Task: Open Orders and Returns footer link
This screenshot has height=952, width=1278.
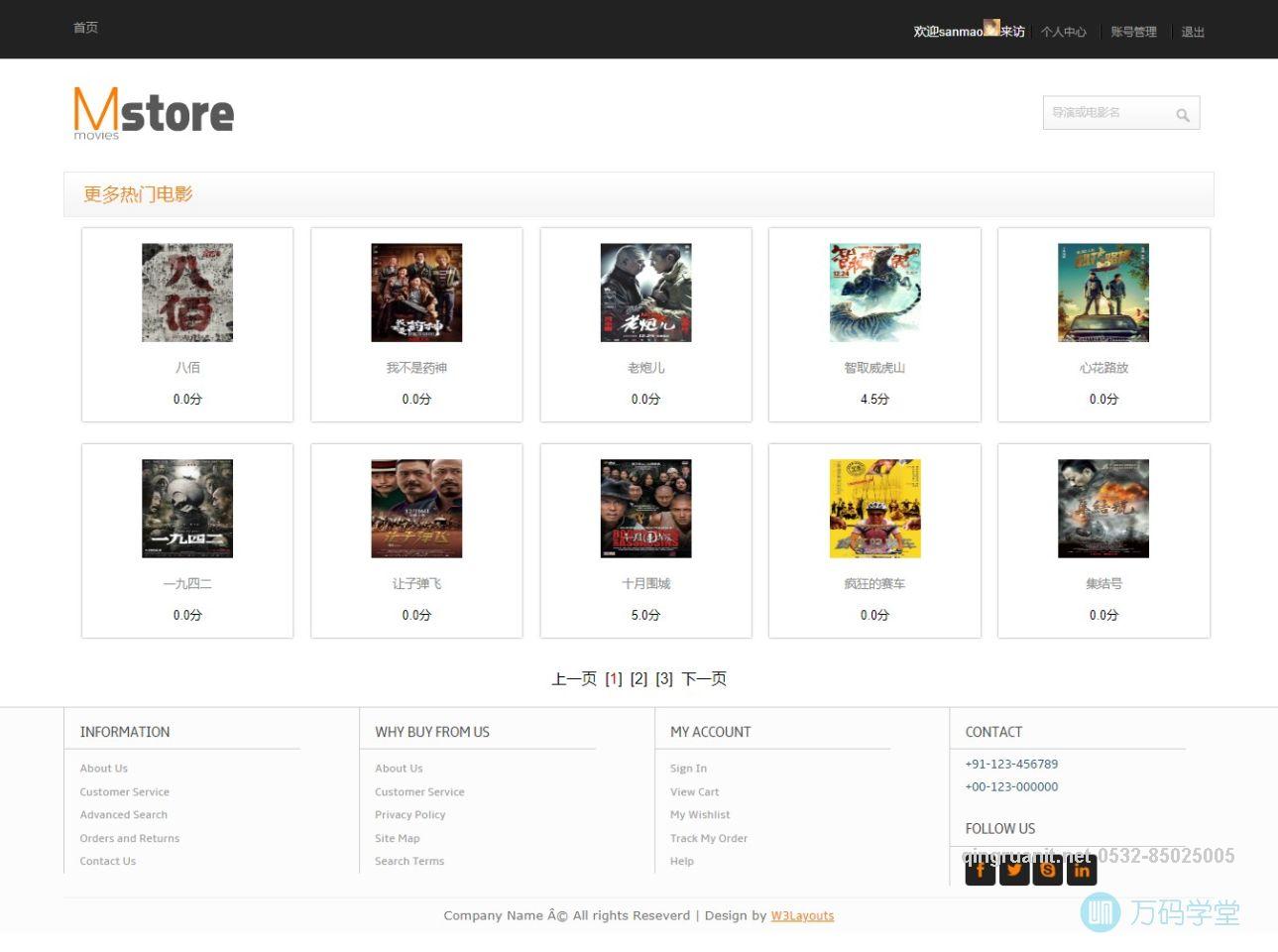Action: point(129,839)
